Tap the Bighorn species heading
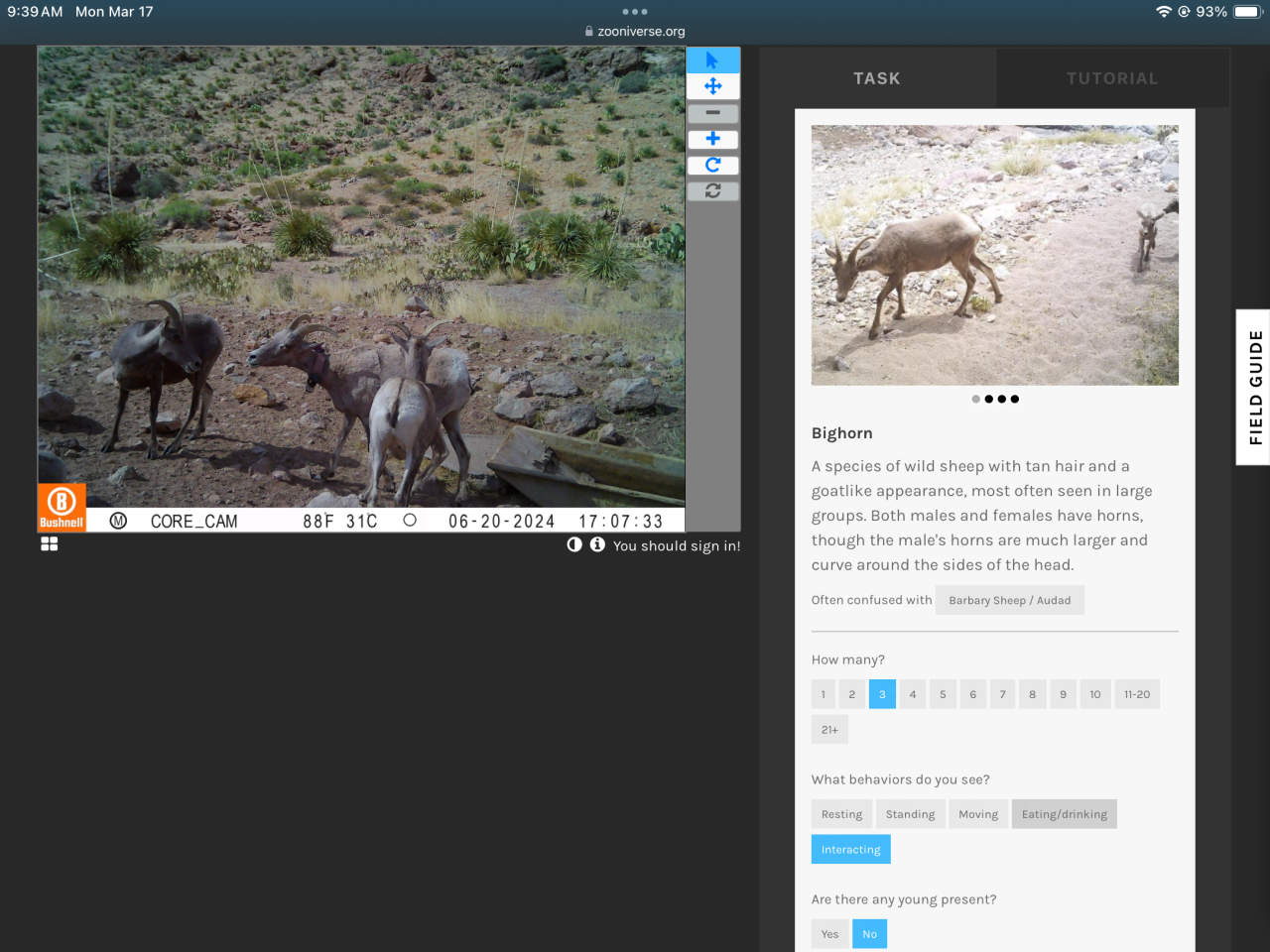 pos(842,433)
